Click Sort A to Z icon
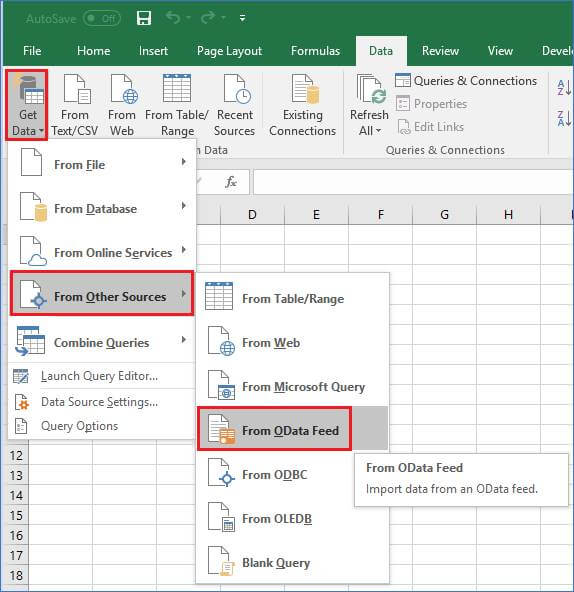Viewport: 574px width, 592px height. point(564,87)
